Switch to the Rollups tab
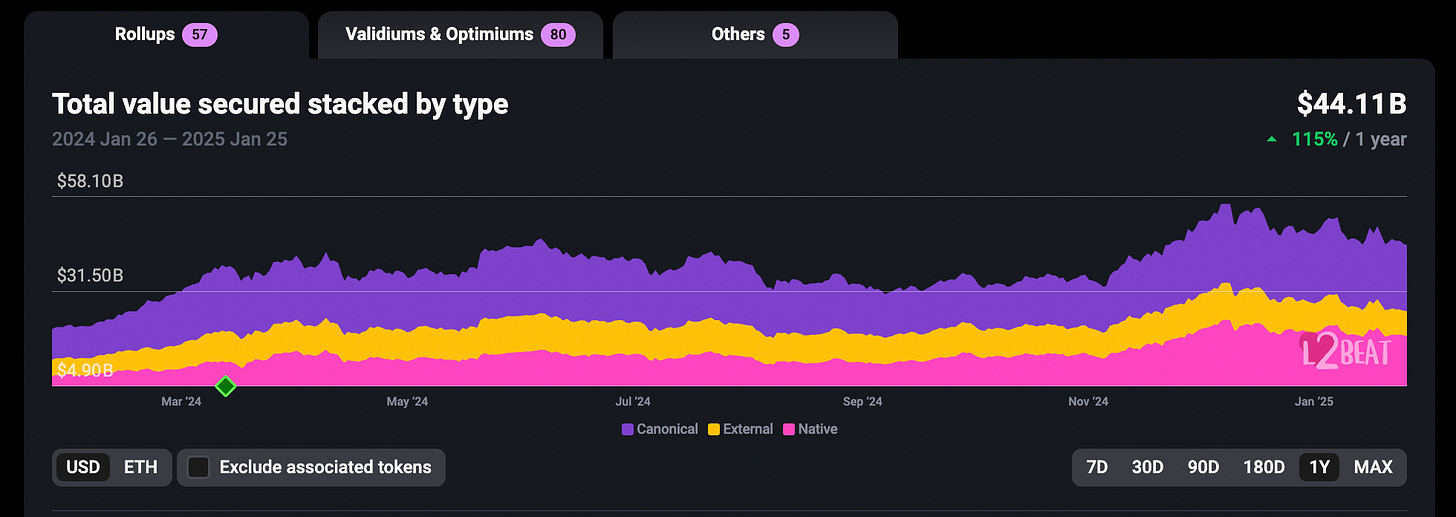This screenshot has width=1456, height=517. point(166,35)
